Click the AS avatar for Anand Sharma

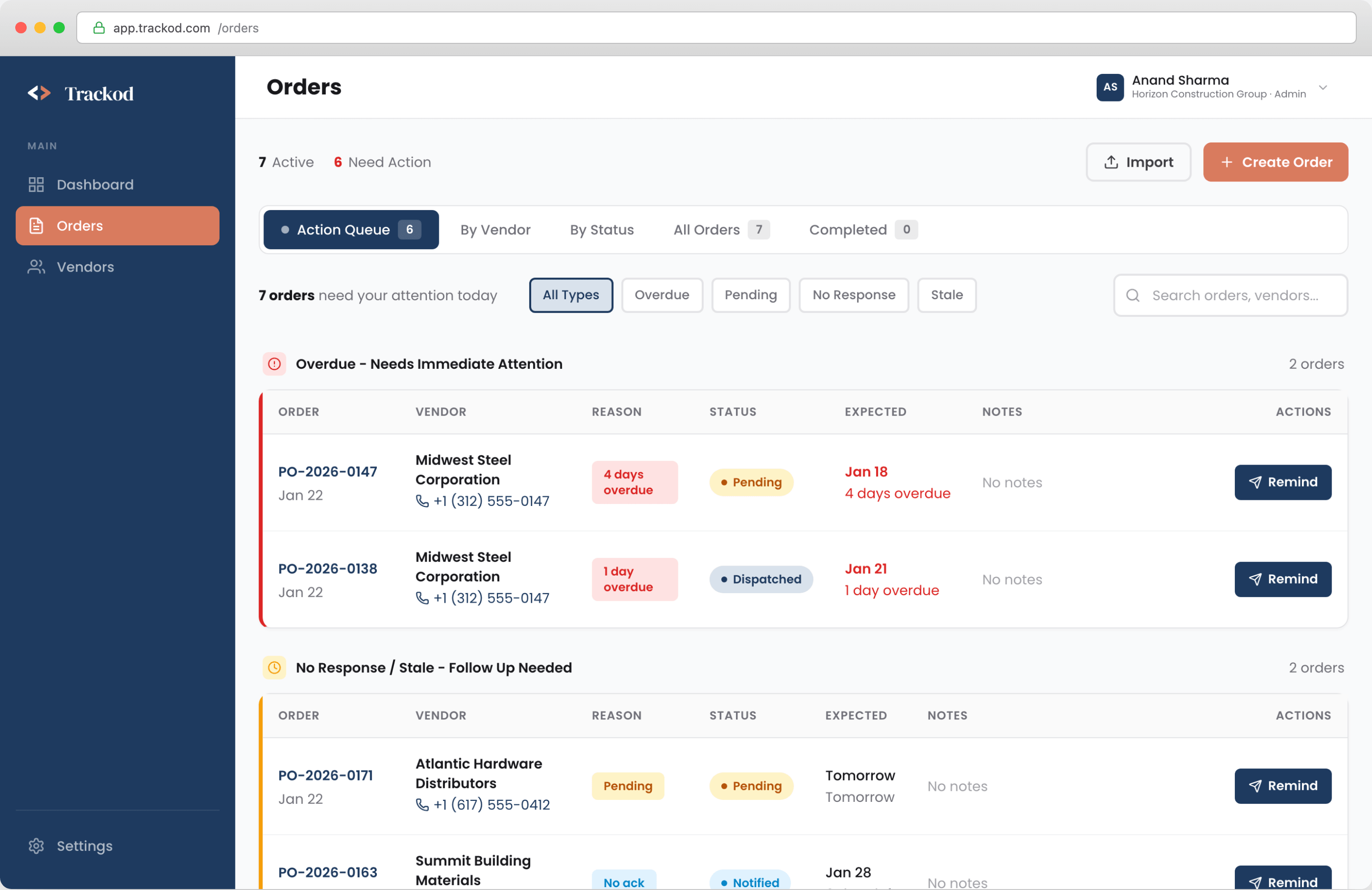1110,87
